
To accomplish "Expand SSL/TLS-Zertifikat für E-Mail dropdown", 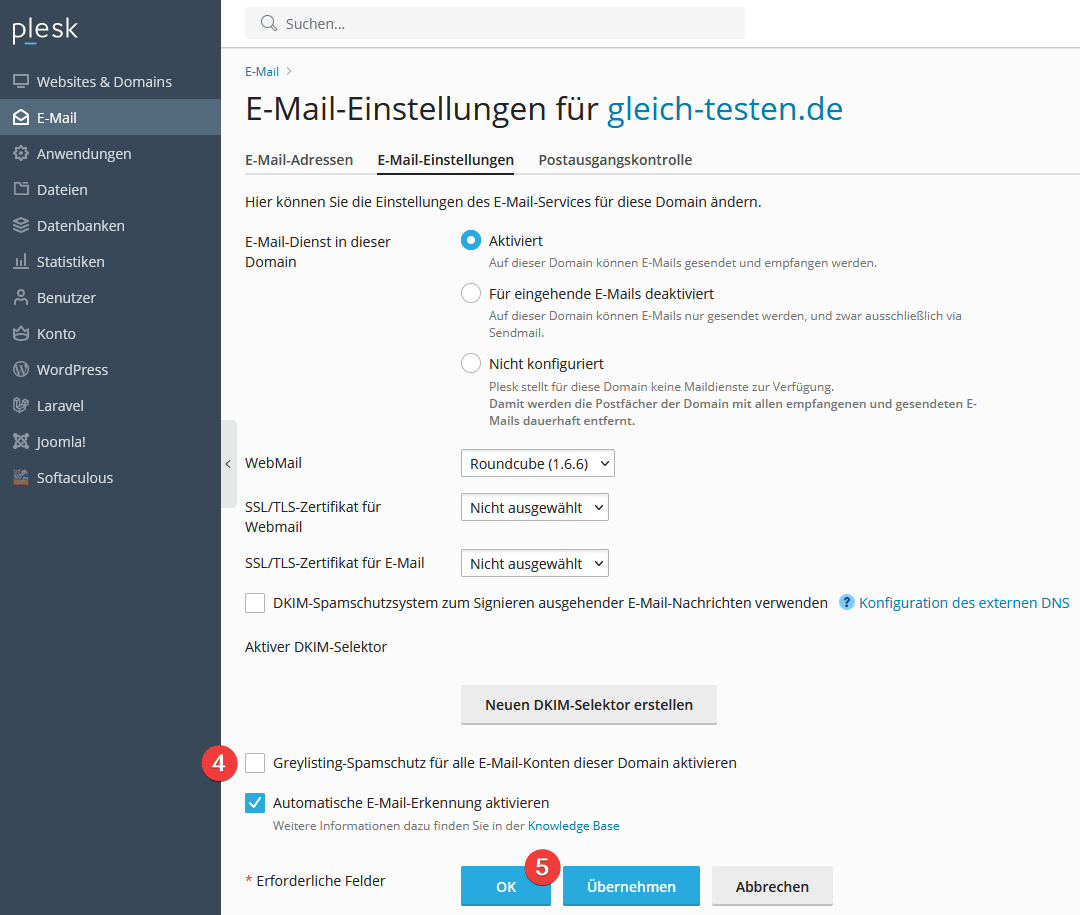I will point(534,564).
